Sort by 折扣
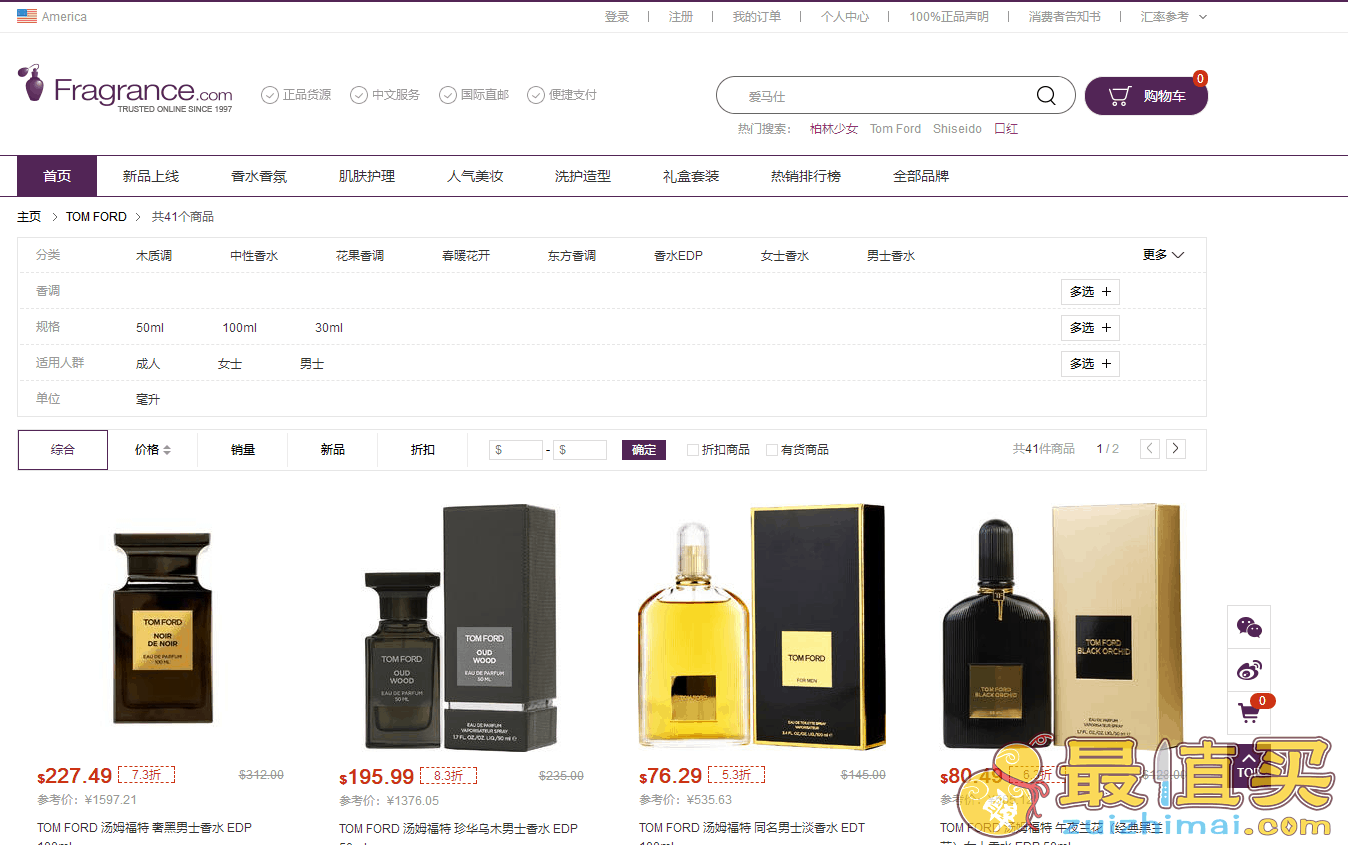The image size is (1348, 845). coord(423,450)
